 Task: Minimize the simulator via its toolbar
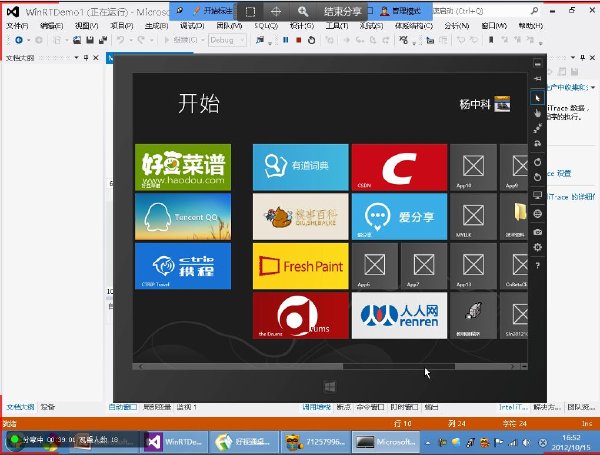point(538,64)
